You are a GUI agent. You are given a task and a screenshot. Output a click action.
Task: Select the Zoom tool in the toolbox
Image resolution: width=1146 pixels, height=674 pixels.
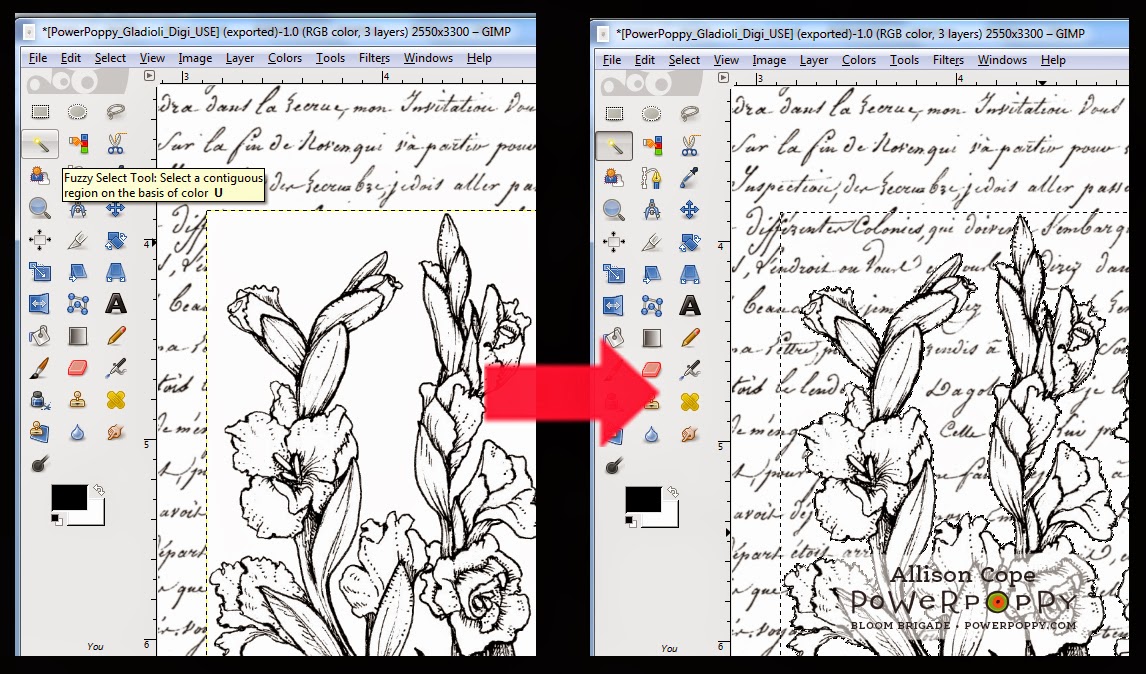[40, 209]
